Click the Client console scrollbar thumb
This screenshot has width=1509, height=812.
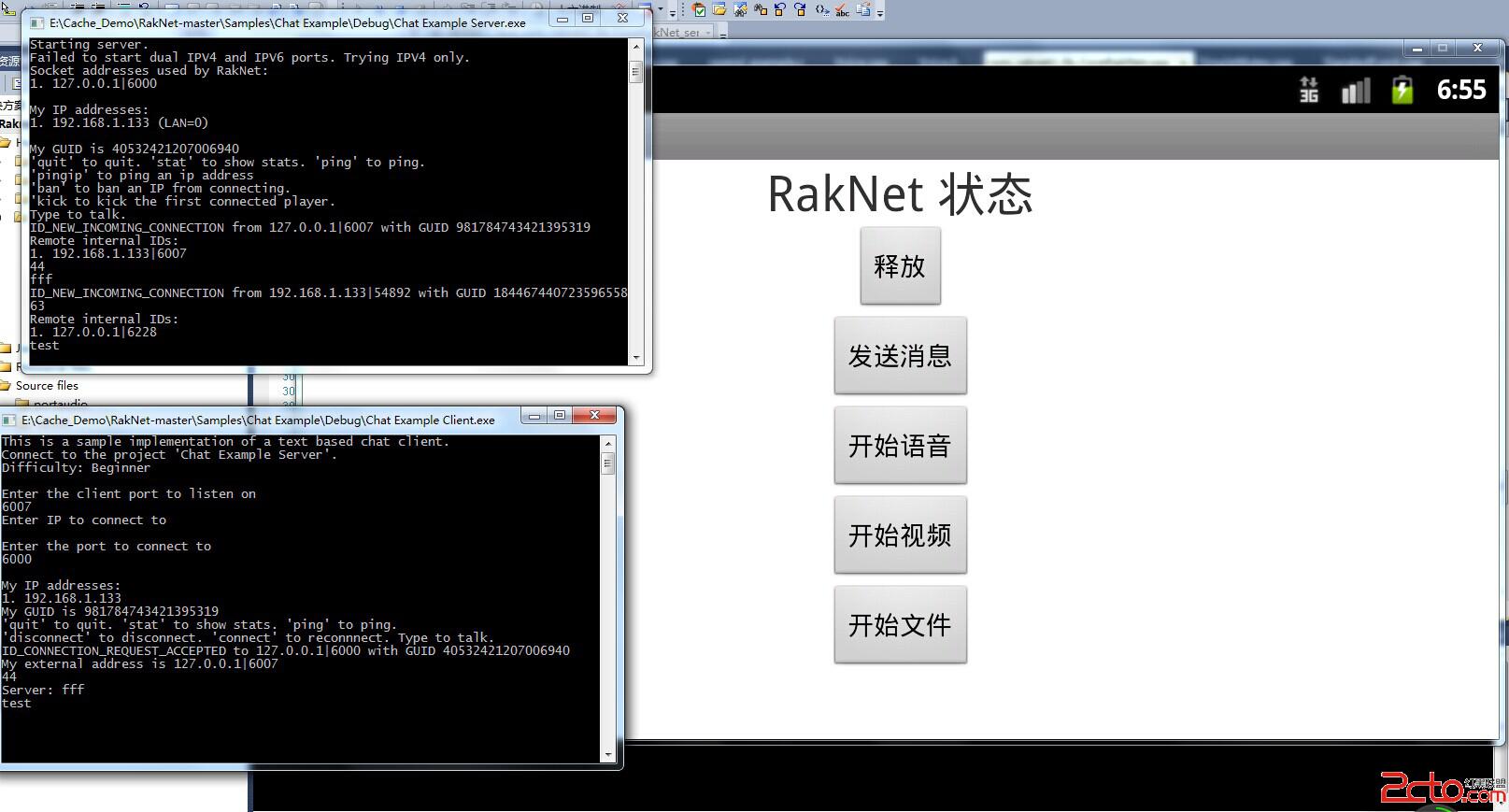pyautogui.click(x=608, y=463)
